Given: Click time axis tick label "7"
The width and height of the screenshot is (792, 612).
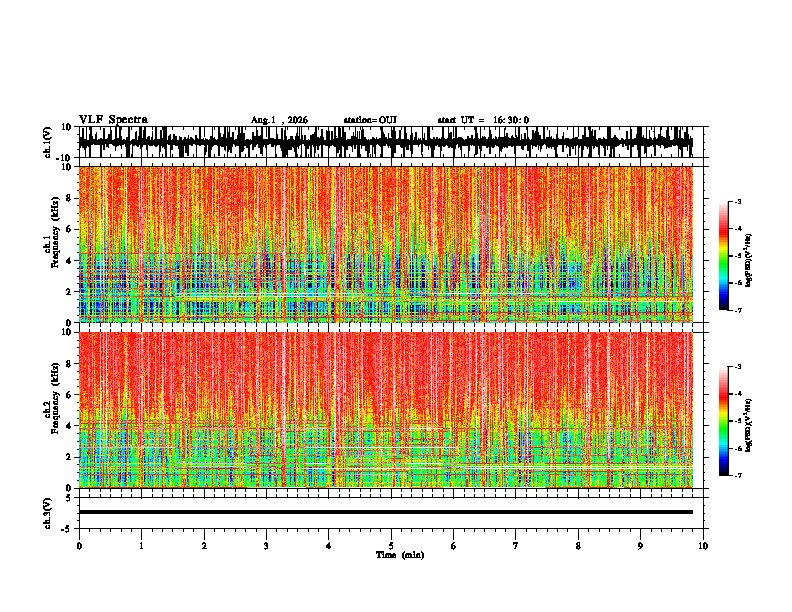Looking at the screenshot, I should coord(516,546).
